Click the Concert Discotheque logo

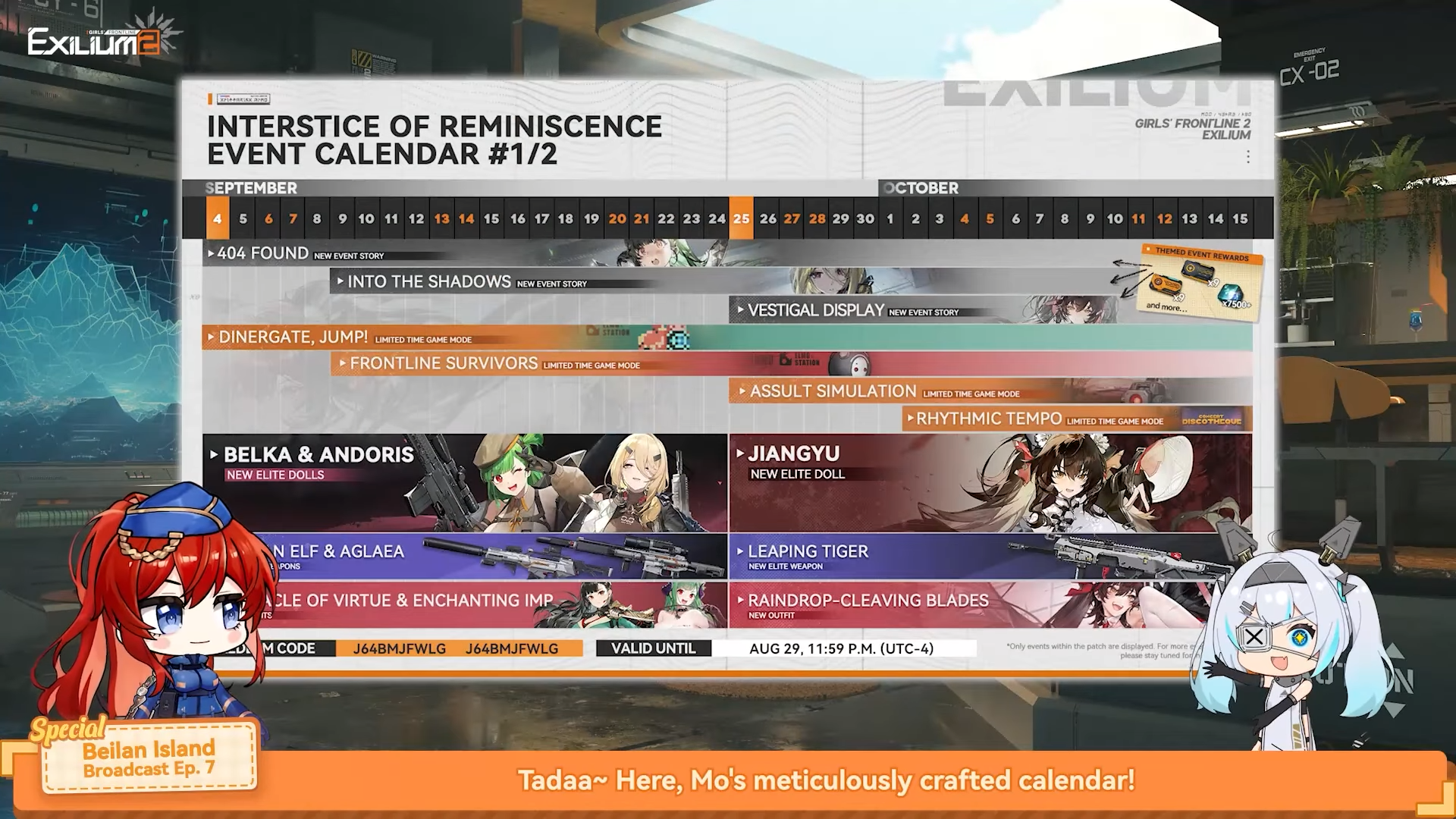pyautogui.click(x=1211, y=419)
